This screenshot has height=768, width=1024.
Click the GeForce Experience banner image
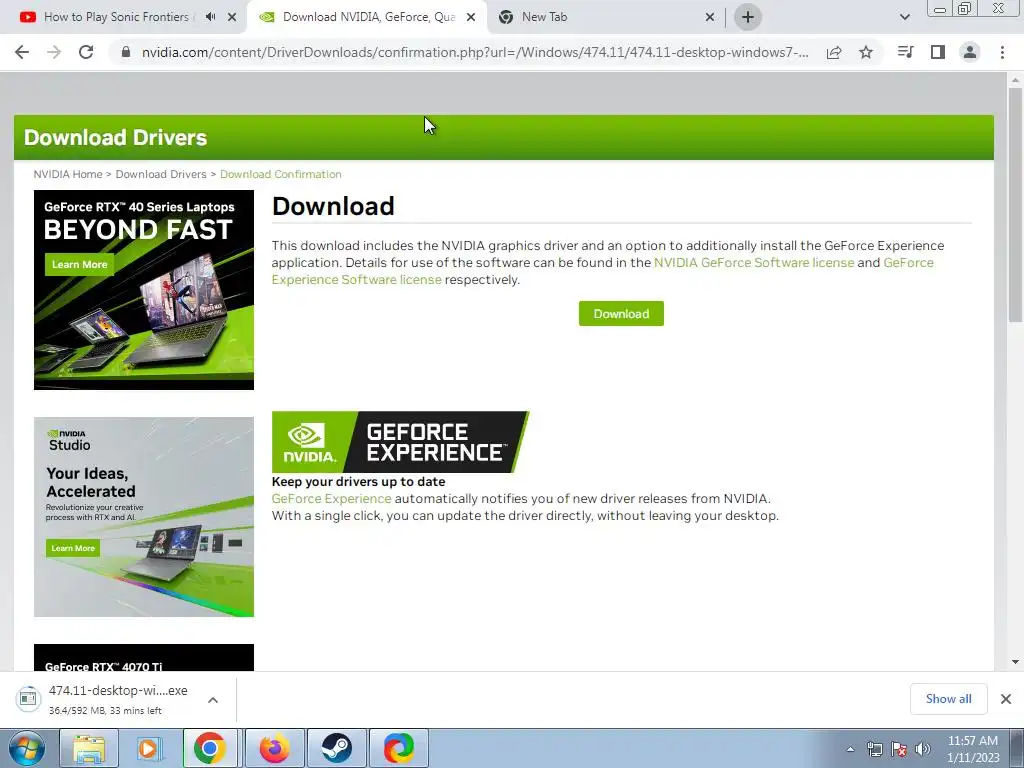click(x=400, y=442)
